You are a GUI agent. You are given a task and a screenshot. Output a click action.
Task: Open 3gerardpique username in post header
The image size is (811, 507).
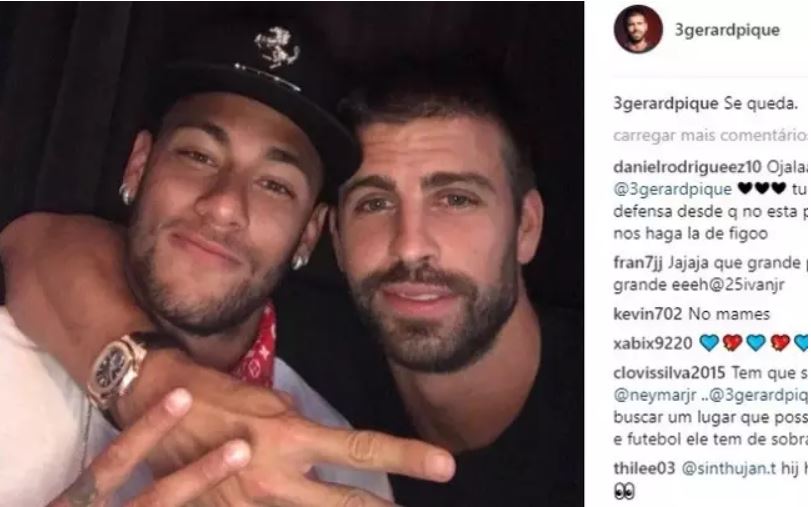click(x=727, y=30)
